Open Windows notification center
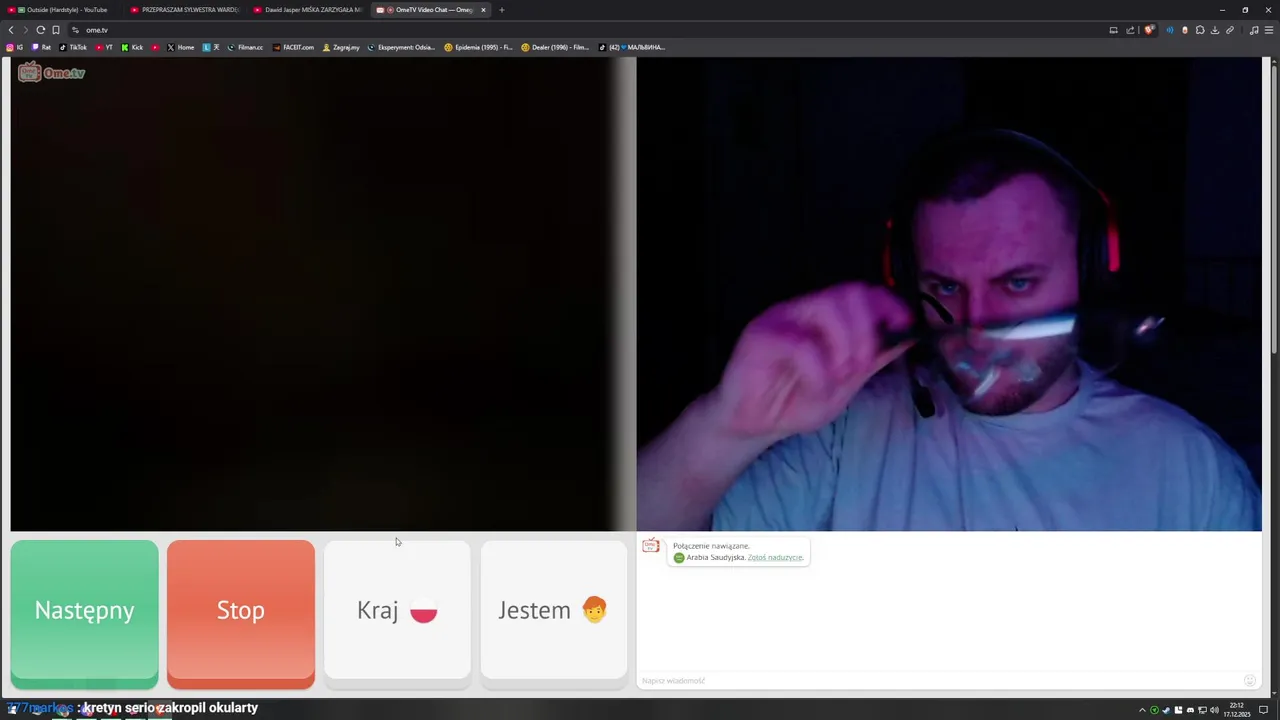The width and height of the screenshot is (1280, 720). point(1263,710)
